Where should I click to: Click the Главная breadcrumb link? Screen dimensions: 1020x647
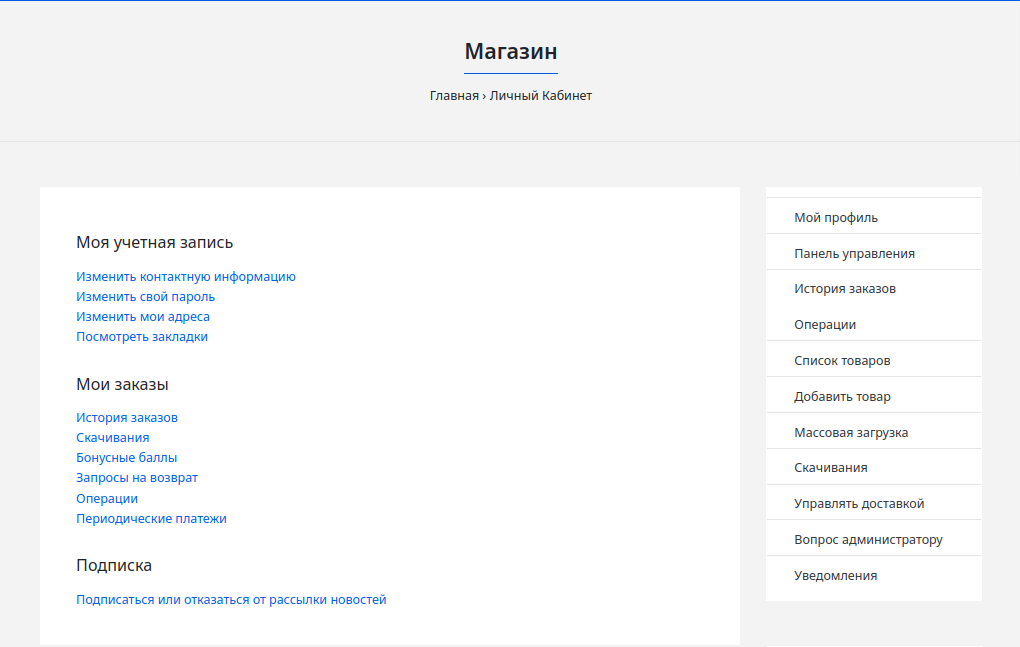[x=454, y=96]
